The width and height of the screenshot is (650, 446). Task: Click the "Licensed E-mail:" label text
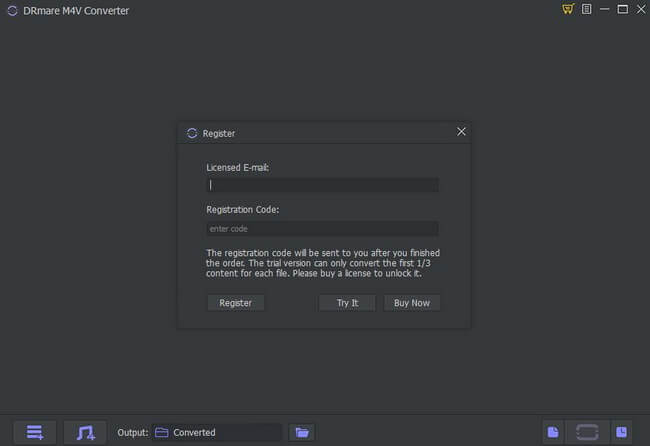238,167
